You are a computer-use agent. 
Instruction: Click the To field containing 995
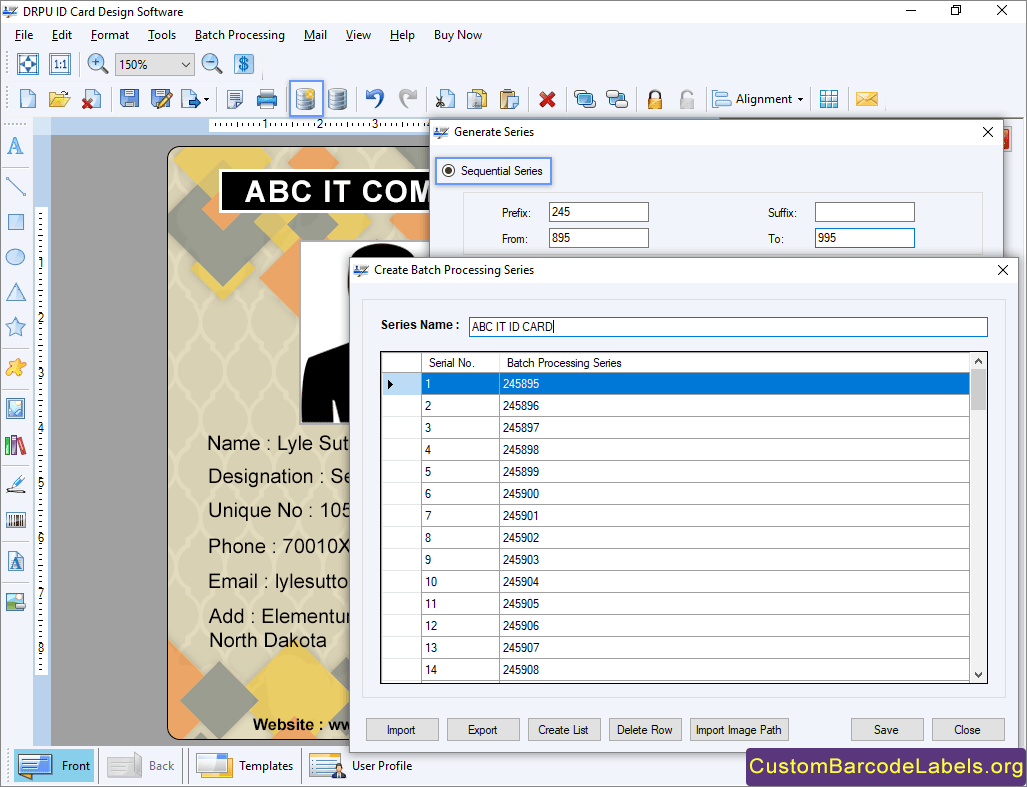[865, 238]
